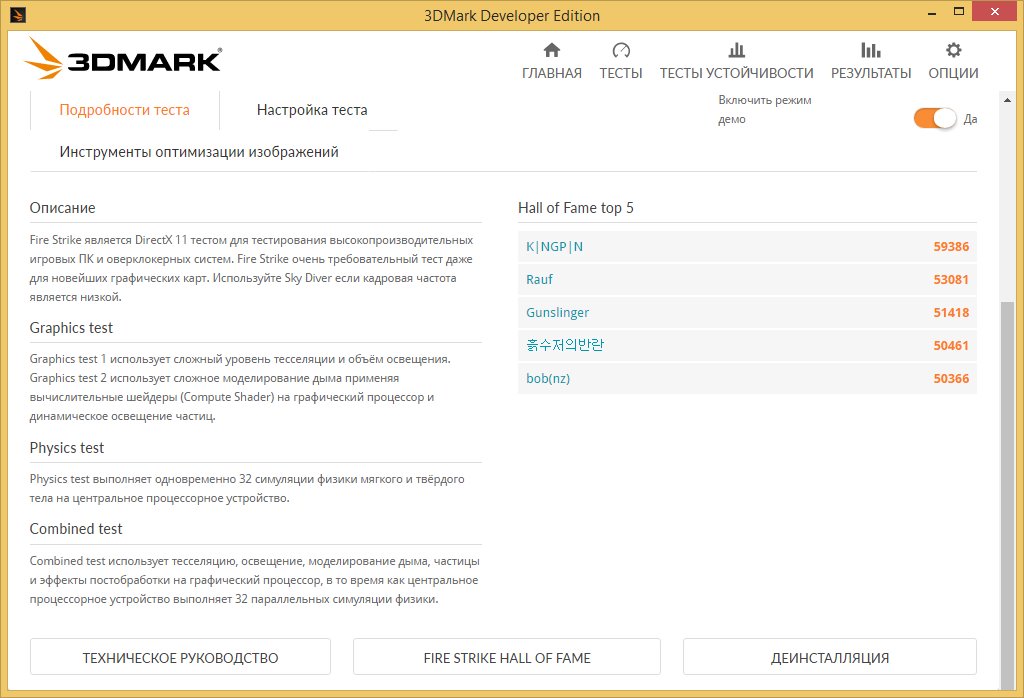Click the Hall of Fame top 5 heading

(x=575, y=208)
